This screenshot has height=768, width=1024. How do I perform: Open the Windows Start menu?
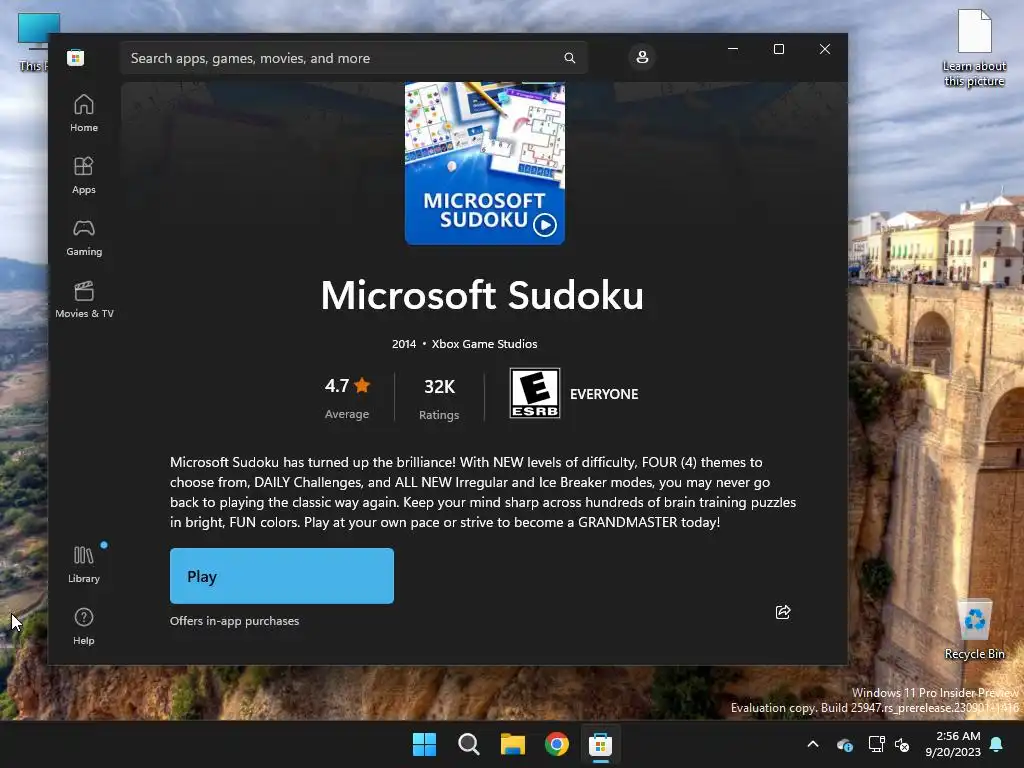[x=424, y=744]
